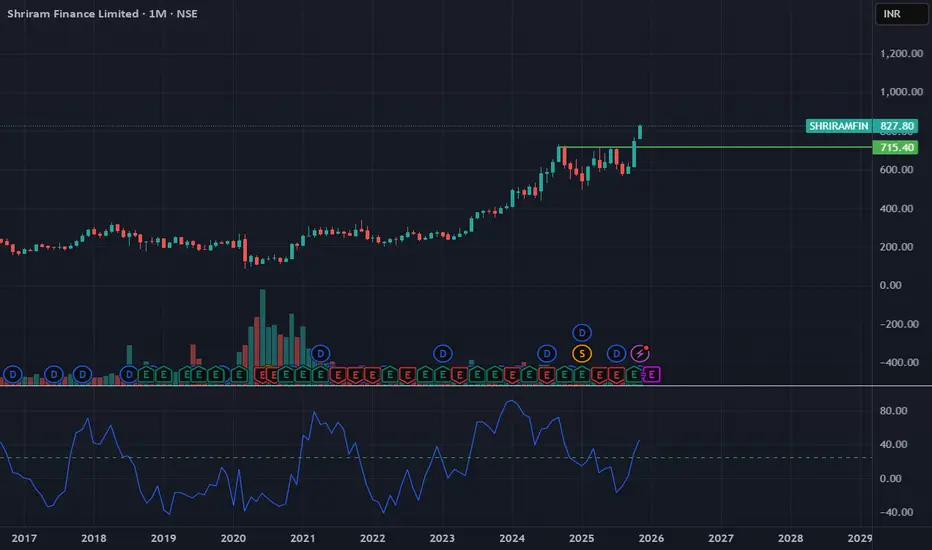This screenshot has width=932, height=550.
Task: Click the 2027 label on the time axis
Action: [721, 538]
